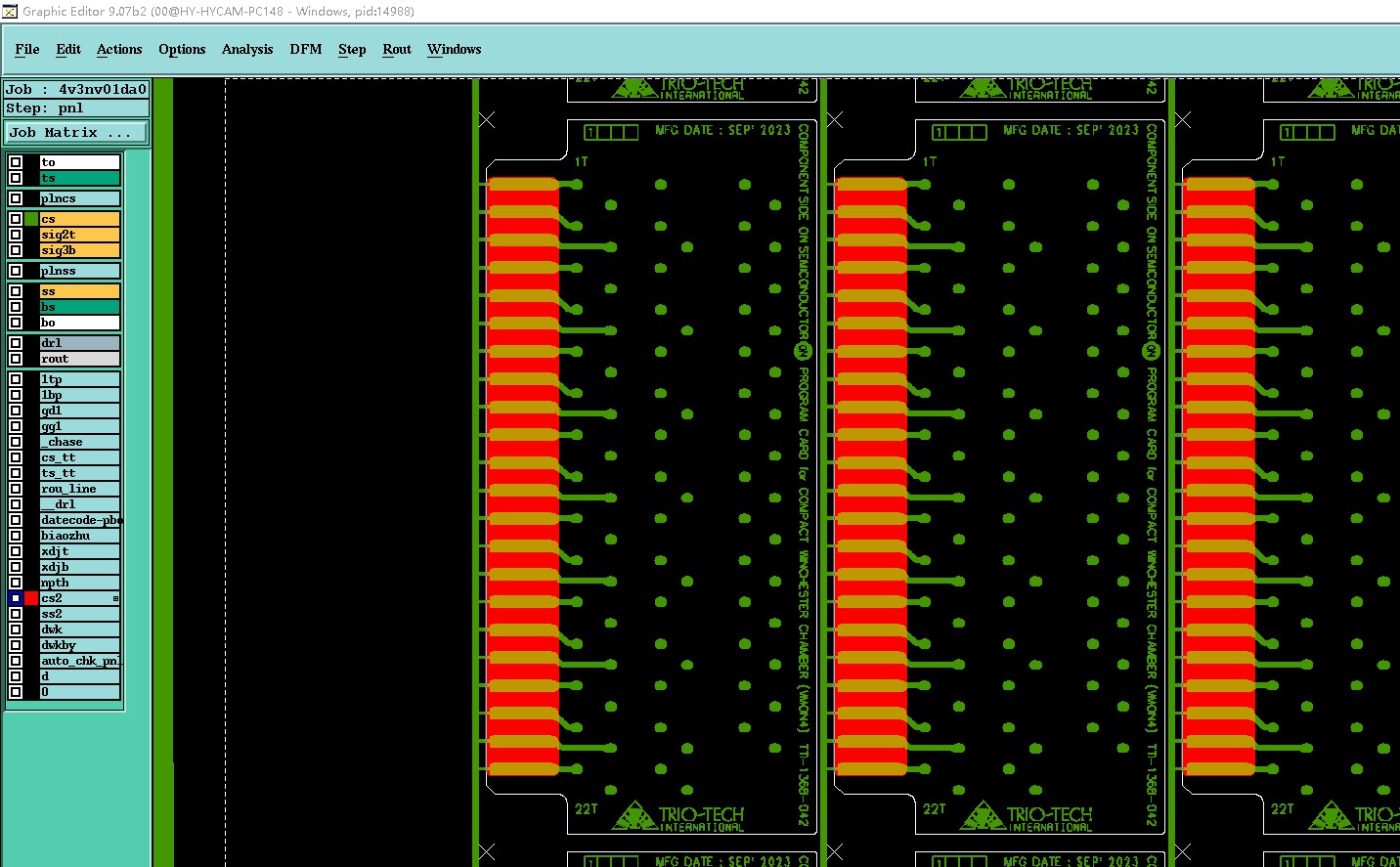
Task: Click the Graphic Editor title bar app icon
Action: click(x=10, y=11)
